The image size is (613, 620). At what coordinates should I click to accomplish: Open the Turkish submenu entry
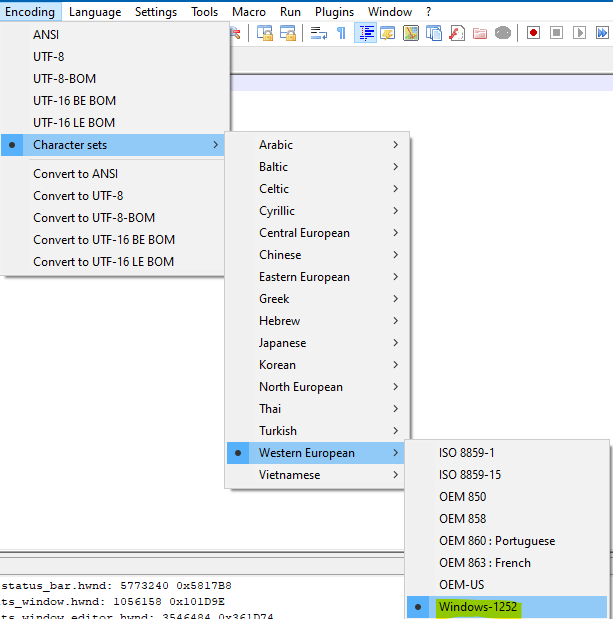coord(317,431)
